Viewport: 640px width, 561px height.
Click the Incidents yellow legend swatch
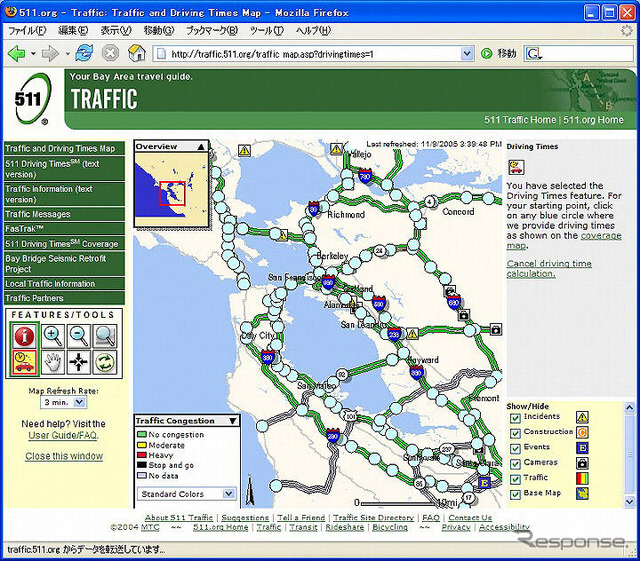[x=582, y=417]
